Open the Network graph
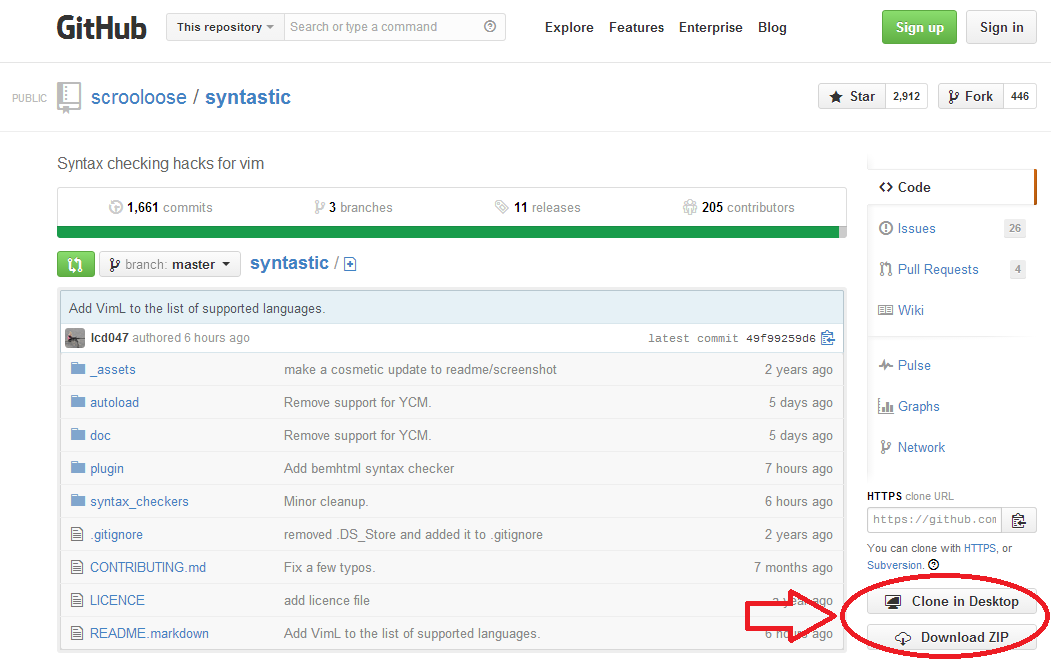The width and height of the screenshot is (1051, 662). tap(920, 447)
